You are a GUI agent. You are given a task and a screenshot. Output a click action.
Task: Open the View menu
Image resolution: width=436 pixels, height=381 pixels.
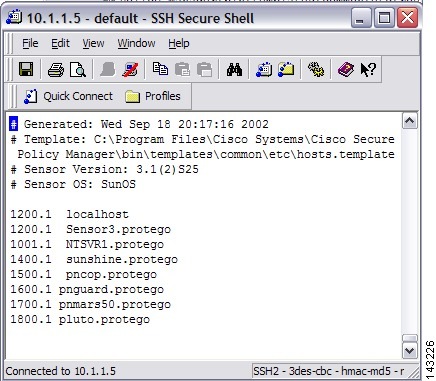pos(93,43)
